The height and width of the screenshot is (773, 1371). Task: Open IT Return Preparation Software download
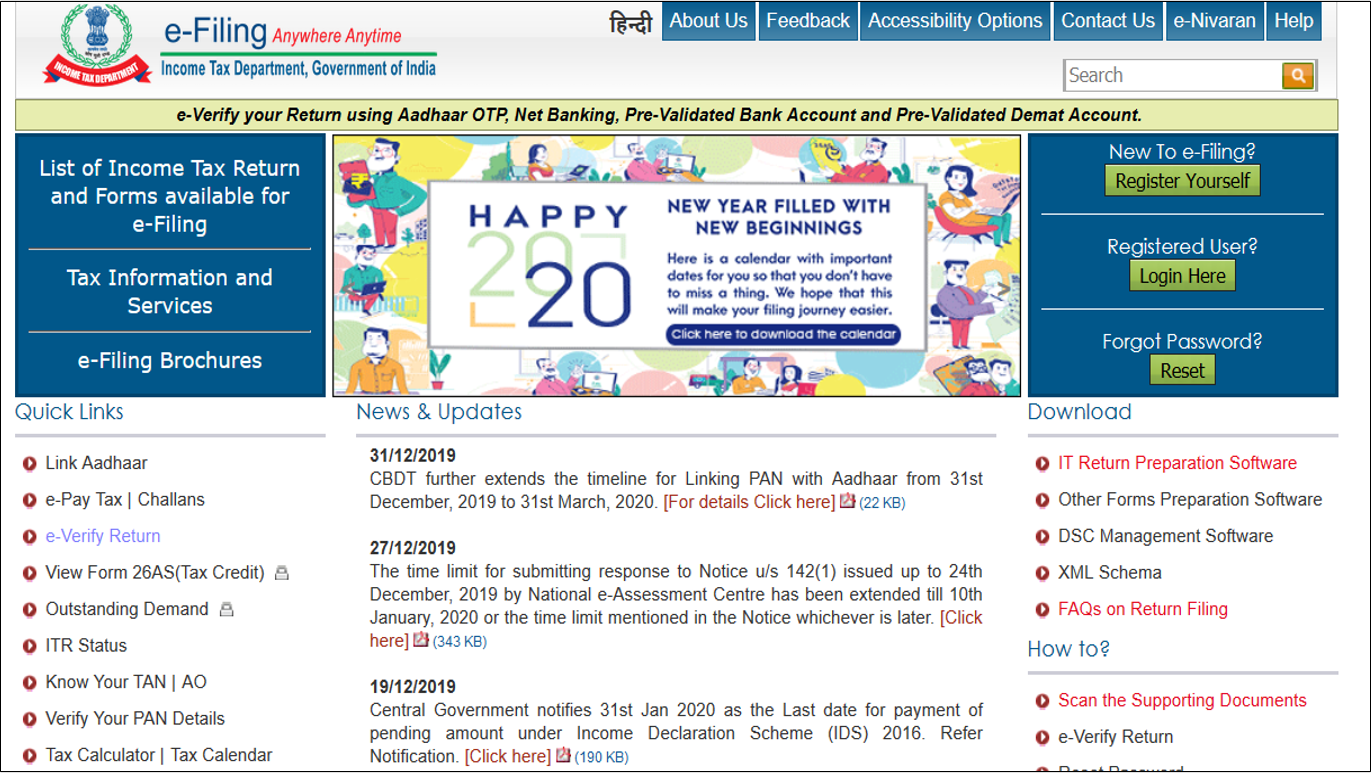[x=1177, y=464]
